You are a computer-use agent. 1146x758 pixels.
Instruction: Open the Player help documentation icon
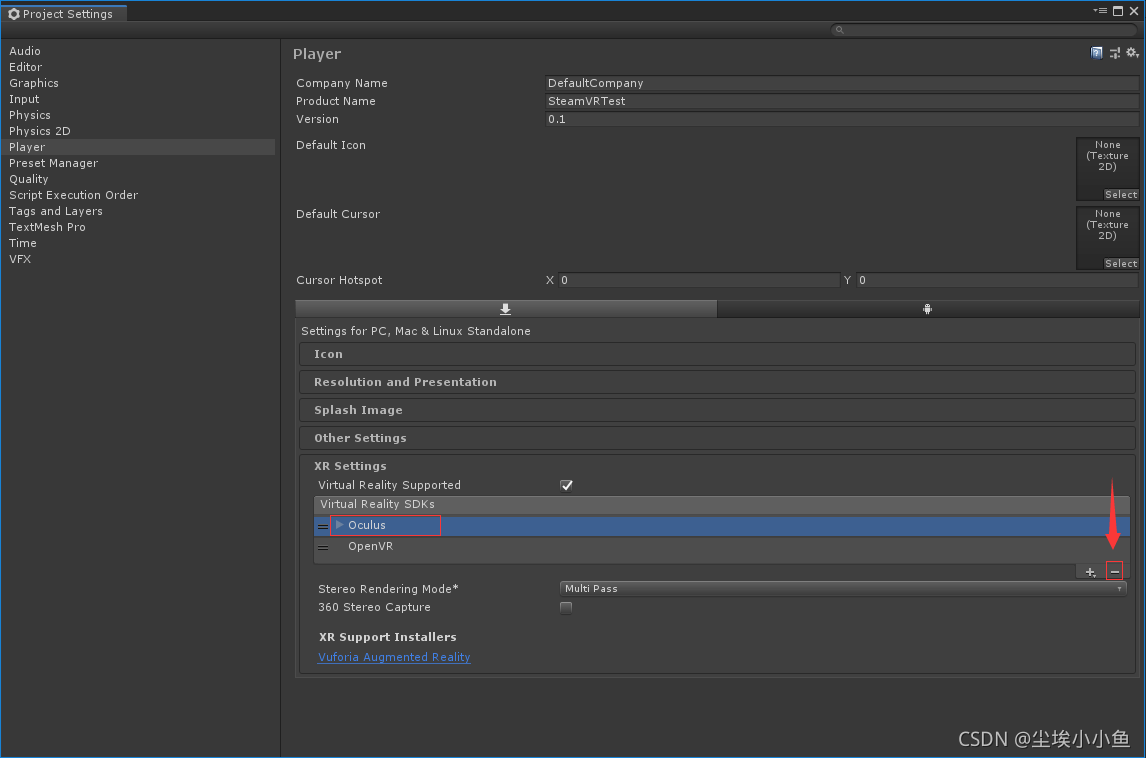click(1096, 53)
